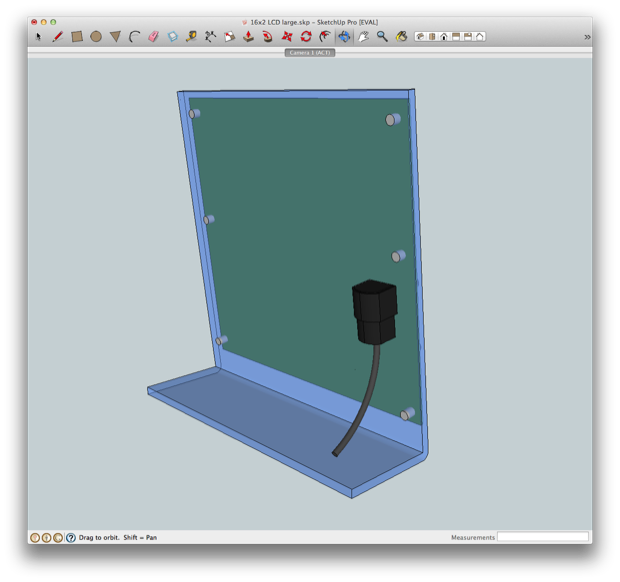The width and height of the screenshot is (620, 582).
Task: Switch to Back standard view
Action: coord(468,37)
